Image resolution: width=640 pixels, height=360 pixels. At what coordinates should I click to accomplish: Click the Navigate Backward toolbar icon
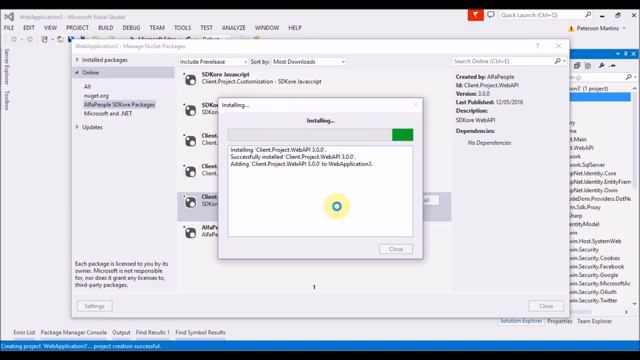coord(14,39)
